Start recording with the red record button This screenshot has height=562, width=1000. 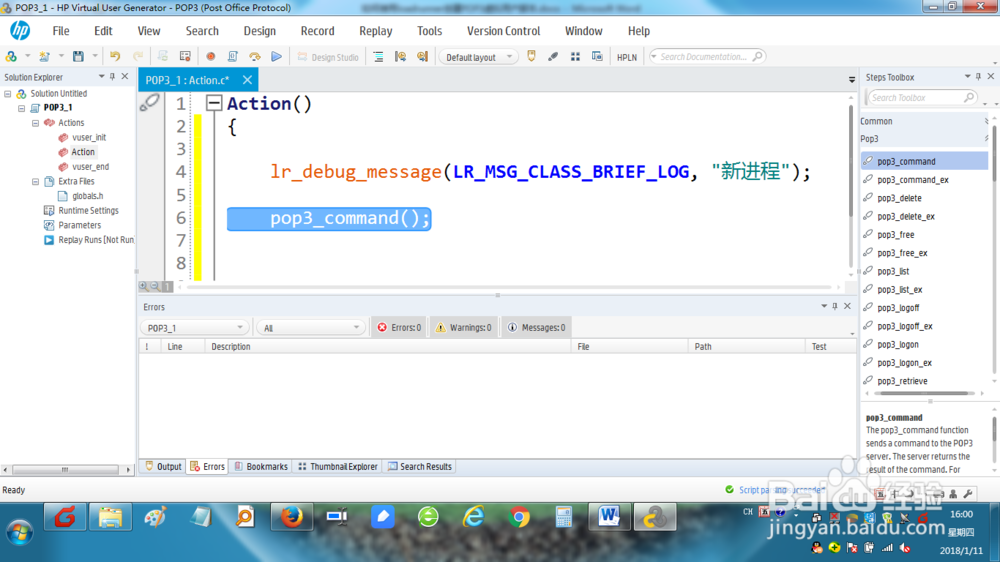coord(210,57)
